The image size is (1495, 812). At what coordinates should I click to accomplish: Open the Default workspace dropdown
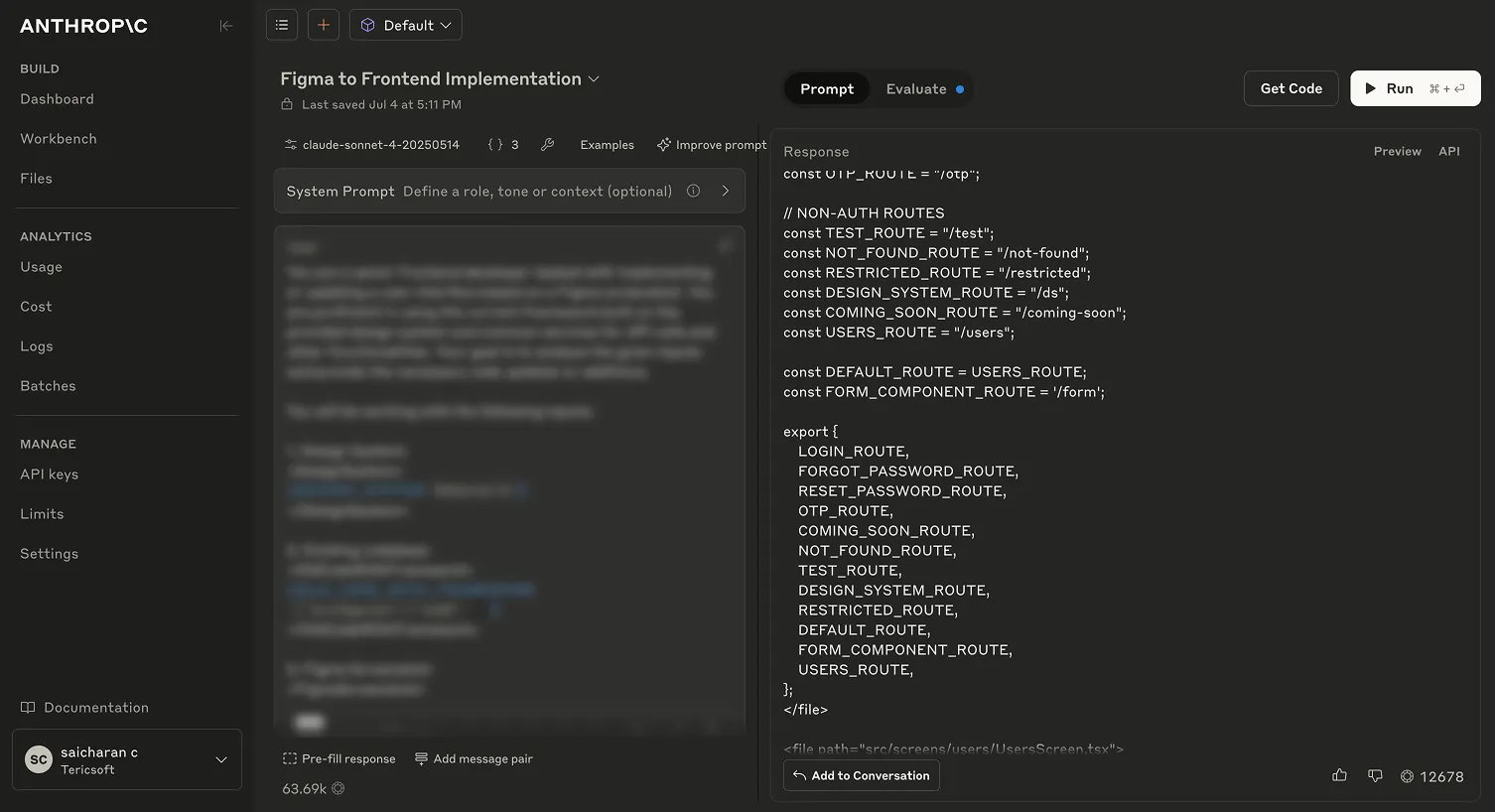click(x=405, y=24)
